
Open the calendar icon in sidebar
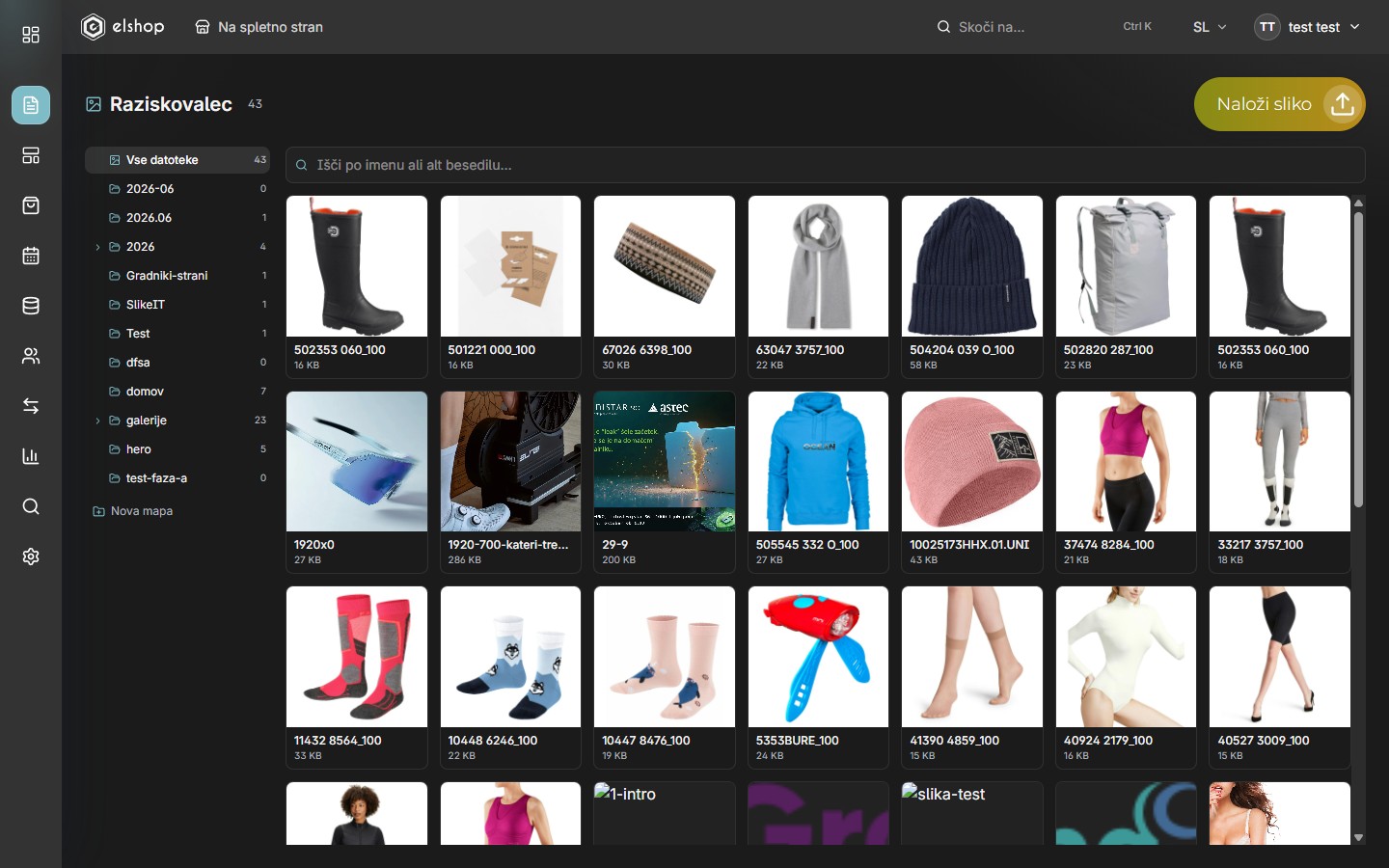(x=31, y=256)
